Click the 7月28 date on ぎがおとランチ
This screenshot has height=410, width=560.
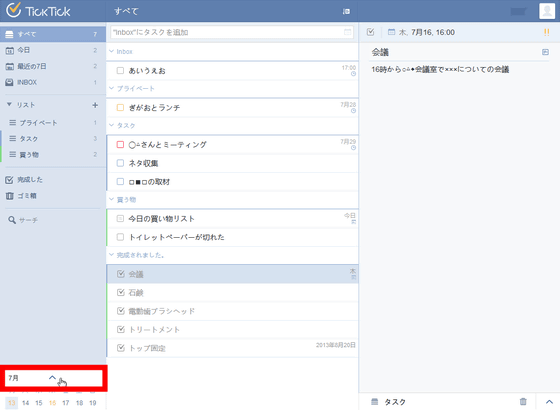tap(348, 104)
